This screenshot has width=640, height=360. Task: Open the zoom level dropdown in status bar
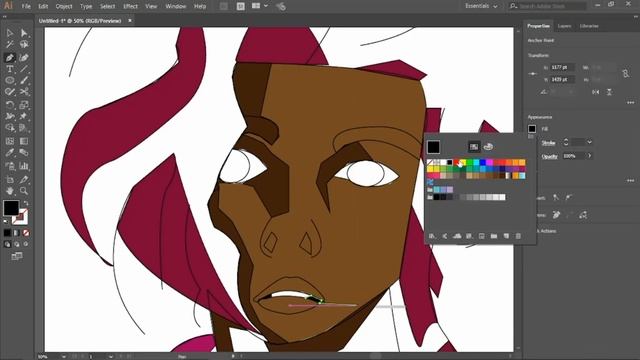[x=64, y=356]
